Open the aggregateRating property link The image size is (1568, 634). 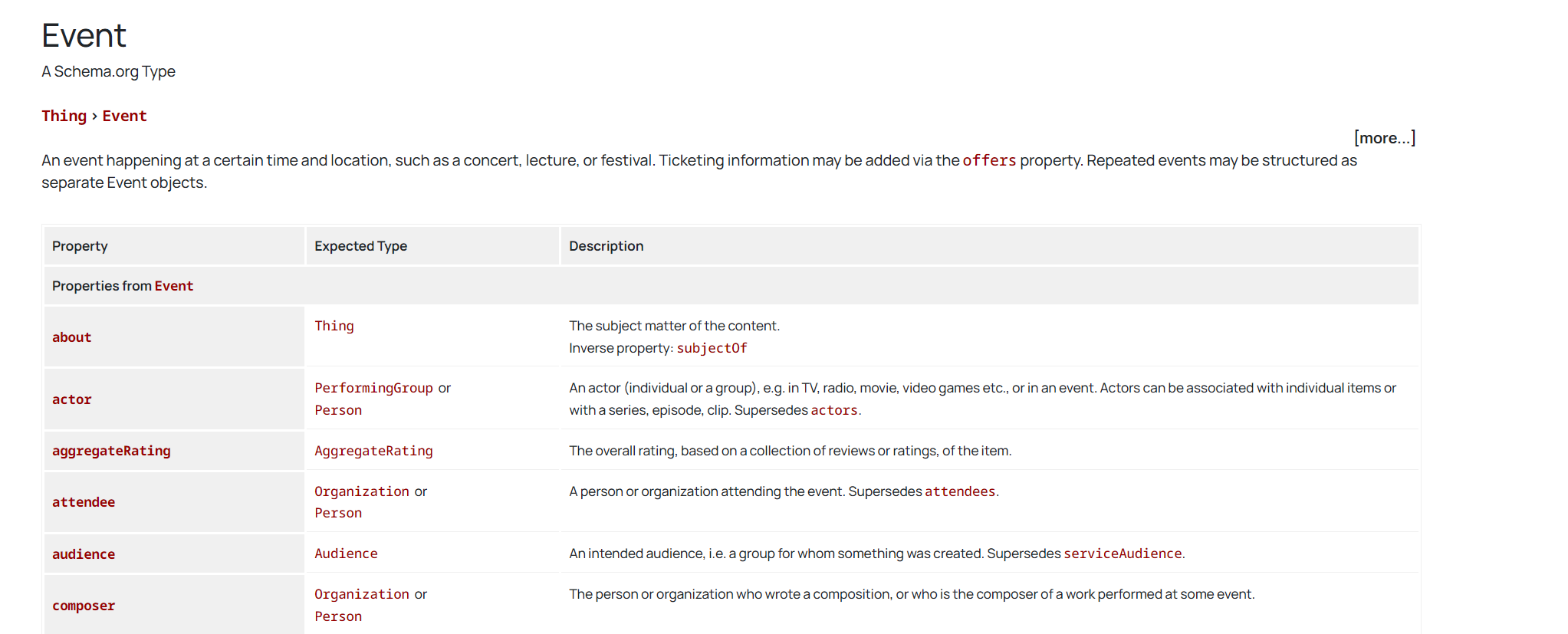tap(111, 451)
